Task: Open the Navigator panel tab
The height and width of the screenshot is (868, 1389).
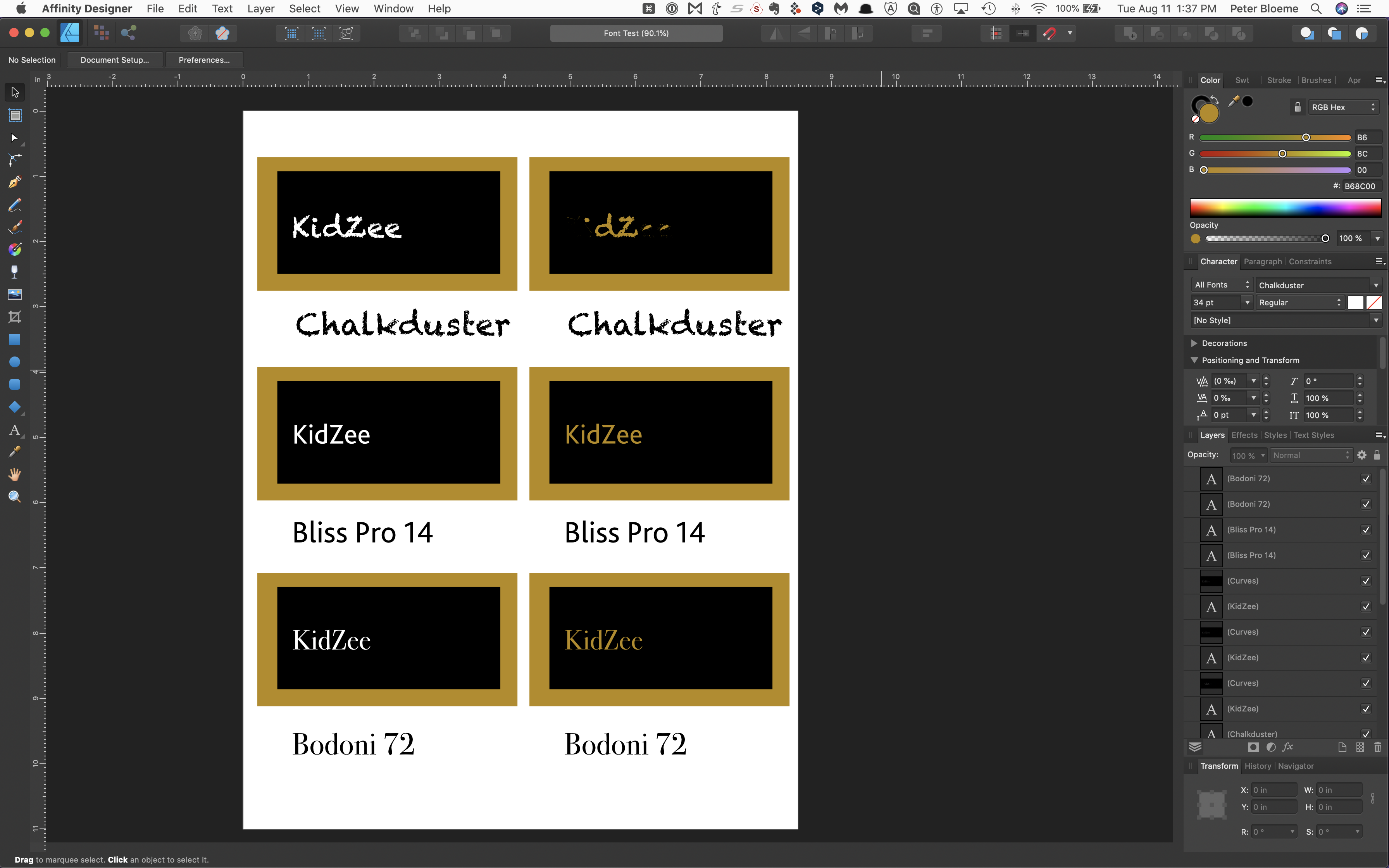Action: tap(1296, 766)
